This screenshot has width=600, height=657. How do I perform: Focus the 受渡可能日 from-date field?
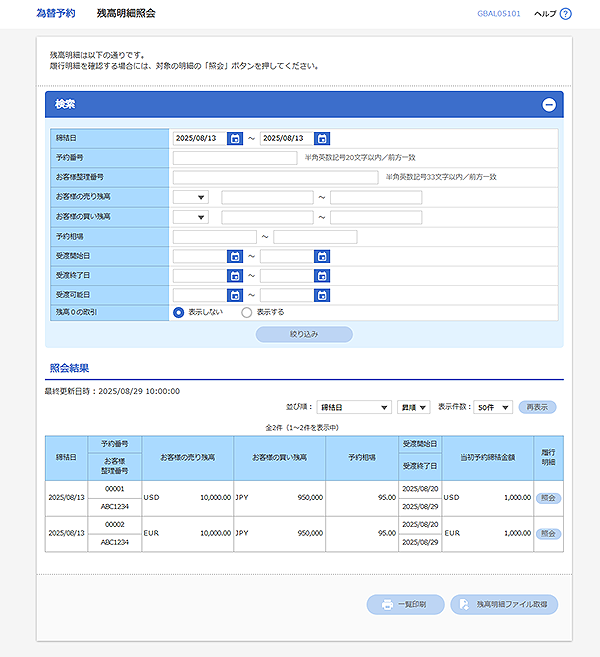(x=200, y=295)
